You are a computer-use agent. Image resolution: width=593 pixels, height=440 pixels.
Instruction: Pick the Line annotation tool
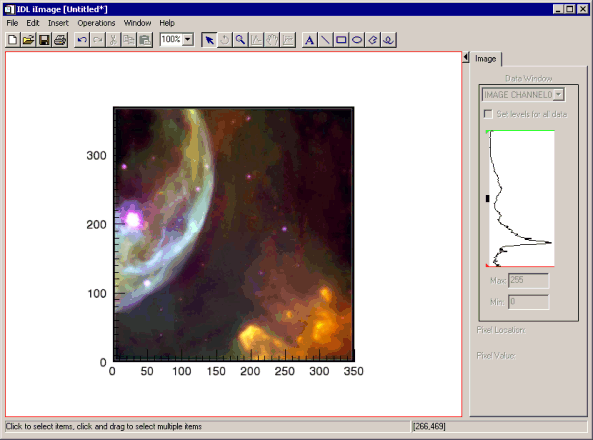(325, 40)
